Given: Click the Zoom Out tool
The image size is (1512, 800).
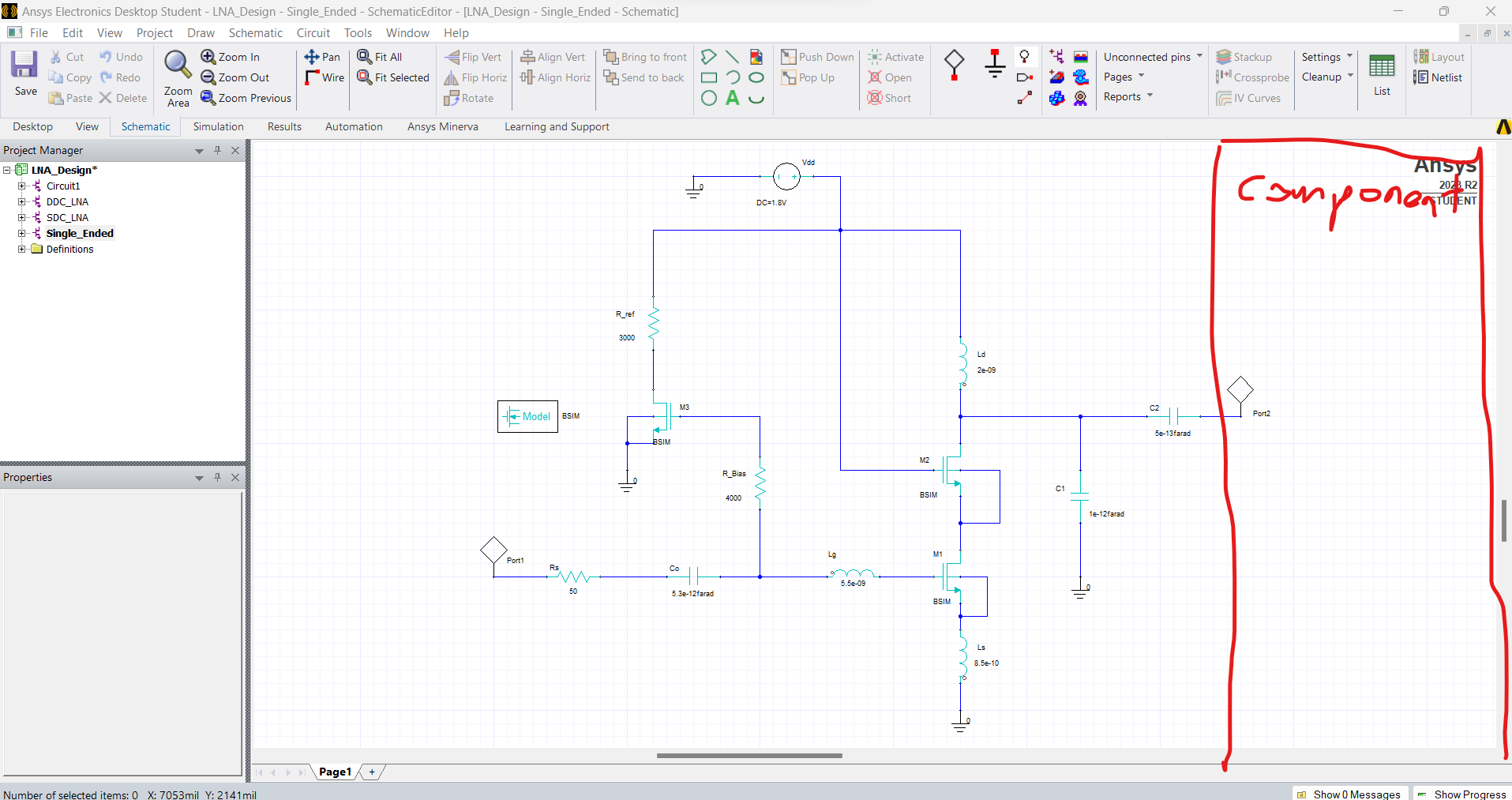Looking at the screenshot, I should click(234, 77).
